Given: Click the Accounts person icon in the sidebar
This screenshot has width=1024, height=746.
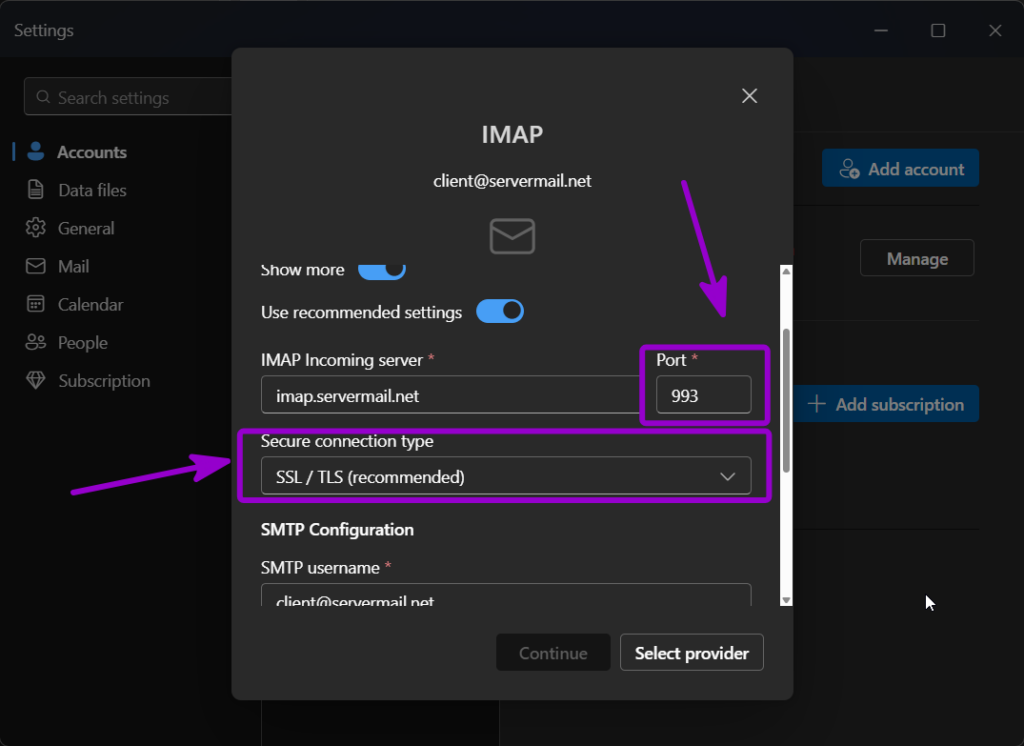Looking at the screenshot, I should pyautogui.click(x=36, y=152).
